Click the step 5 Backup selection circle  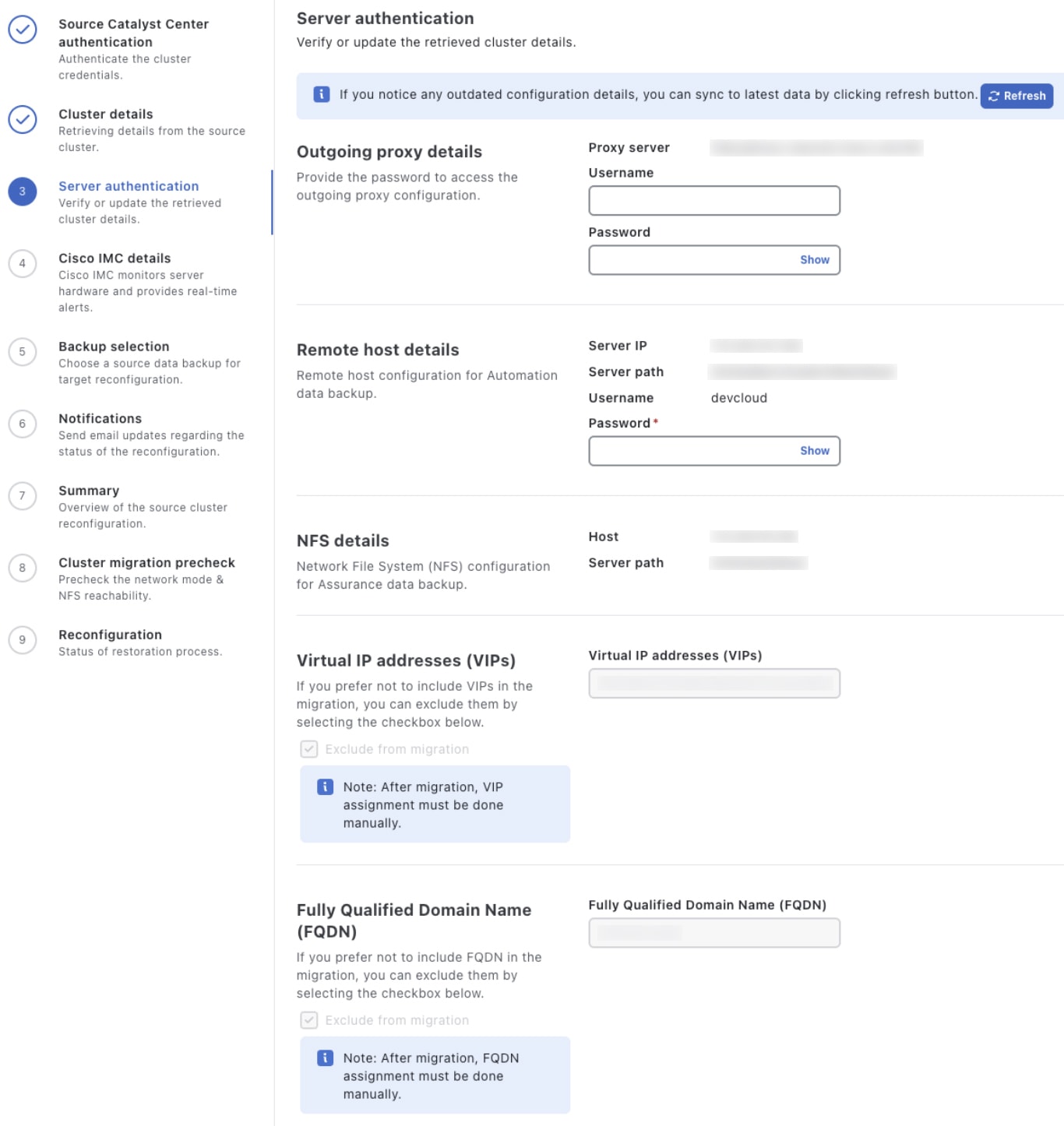(x=23, y=352)
